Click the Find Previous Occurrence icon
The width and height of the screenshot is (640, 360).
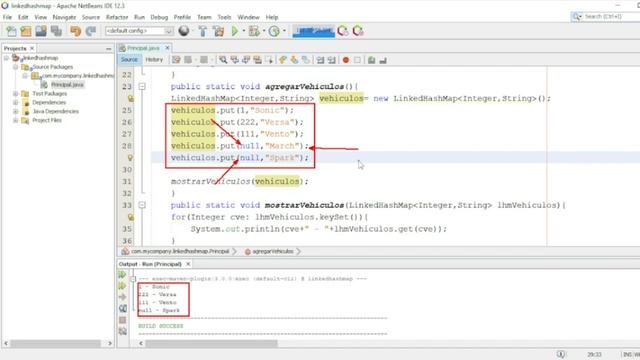coord(234,60)
